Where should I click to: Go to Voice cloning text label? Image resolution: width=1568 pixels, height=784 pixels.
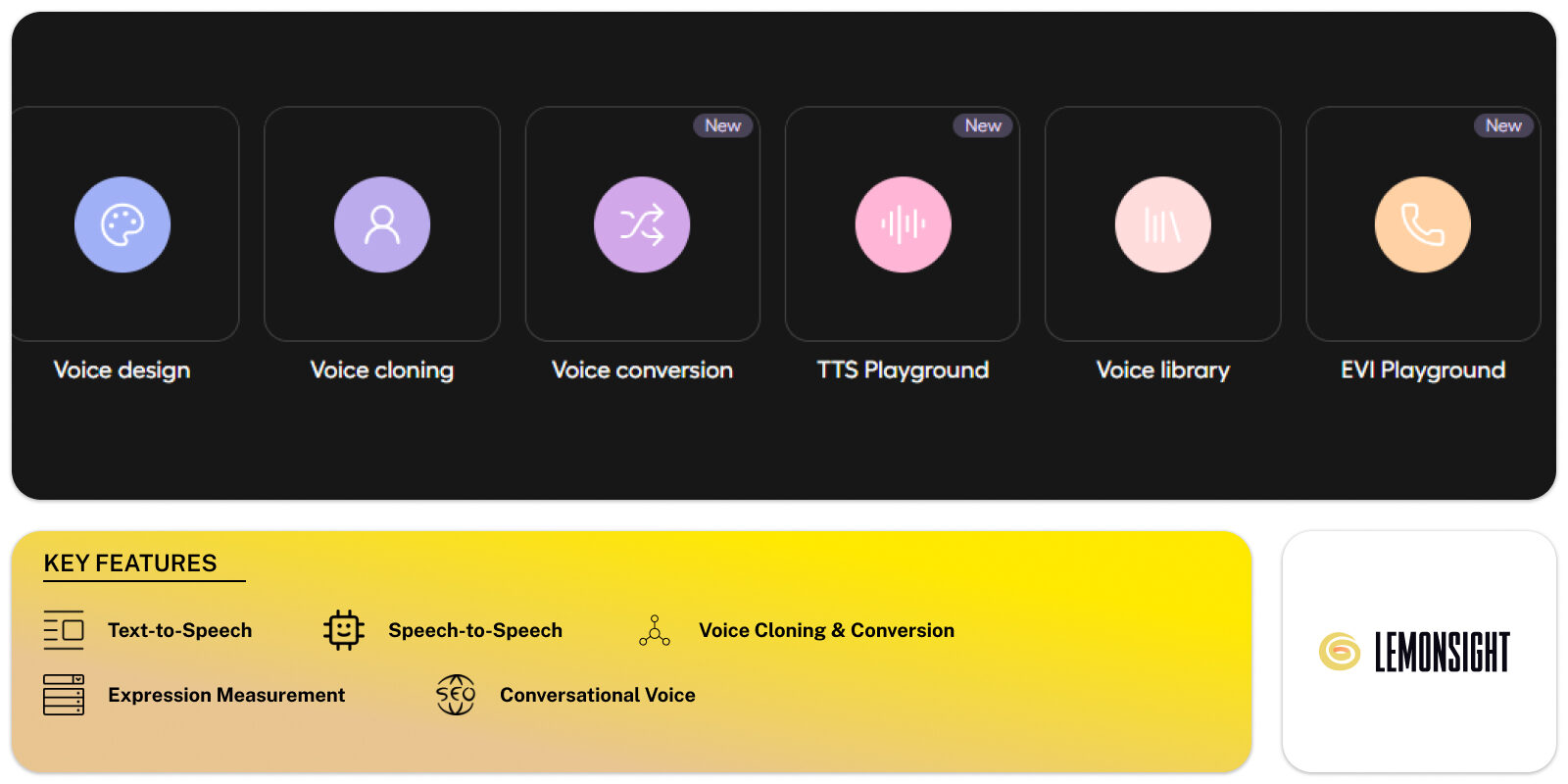(382, 370)
